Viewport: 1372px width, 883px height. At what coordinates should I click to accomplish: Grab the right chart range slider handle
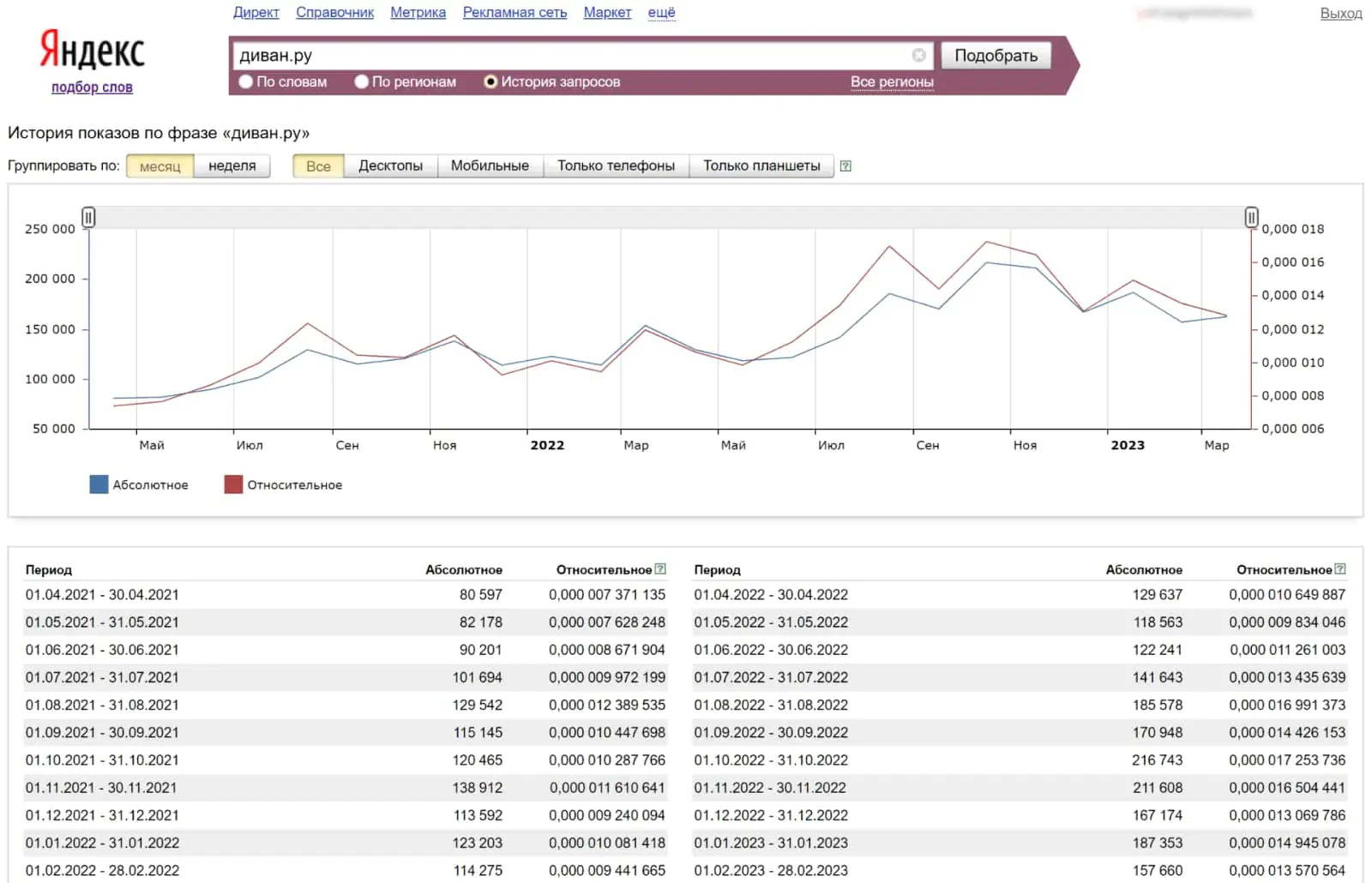[x=1251, y=218]
